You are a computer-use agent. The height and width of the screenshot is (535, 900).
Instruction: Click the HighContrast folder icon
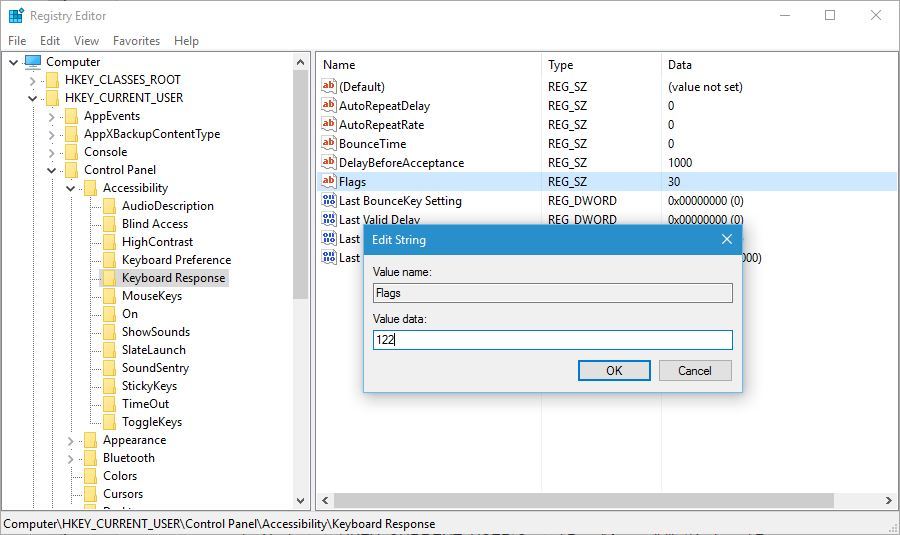tap(109, 242)
